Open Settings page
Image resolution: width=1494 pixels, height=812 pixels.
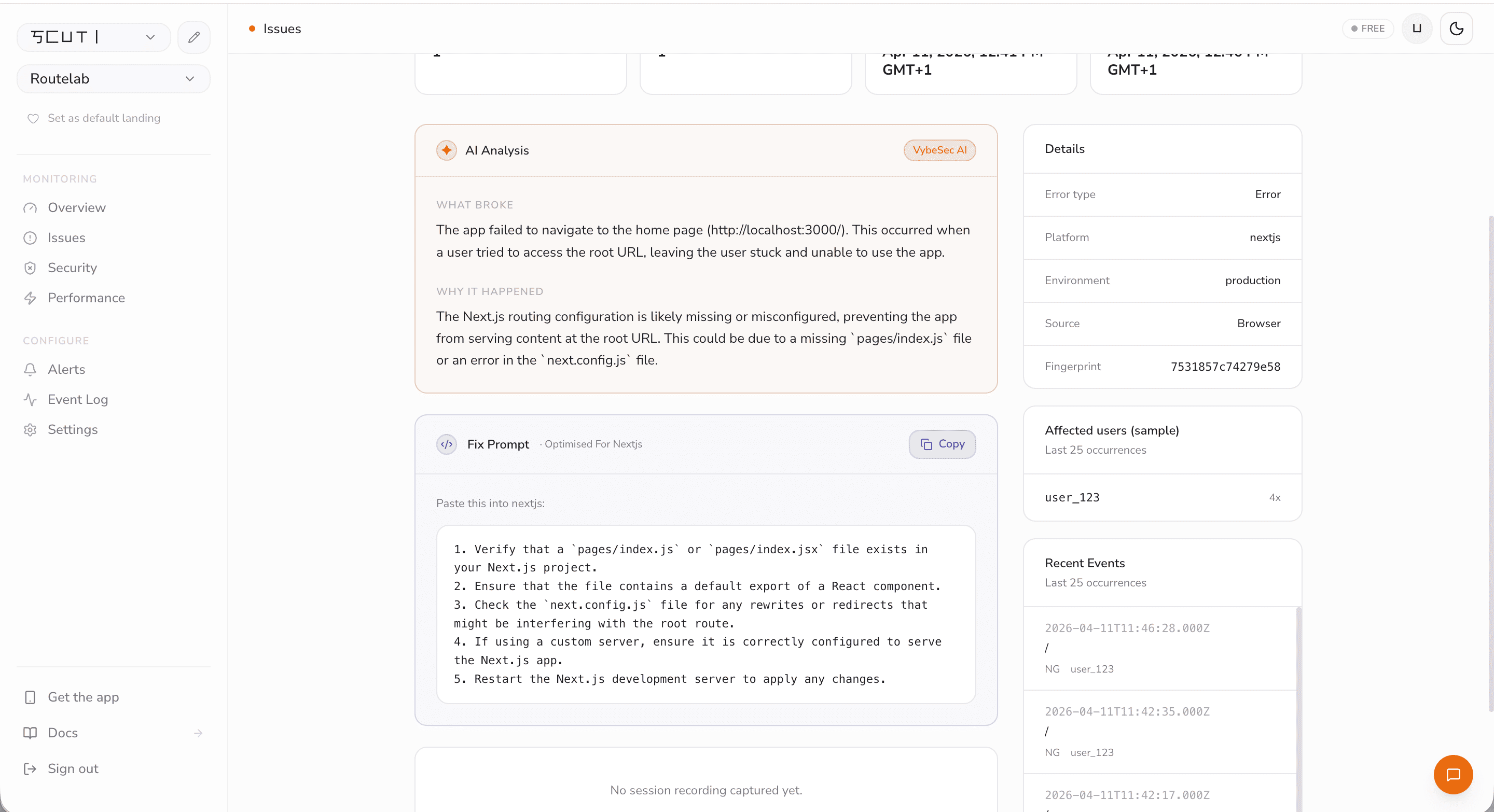pos(73,430)
